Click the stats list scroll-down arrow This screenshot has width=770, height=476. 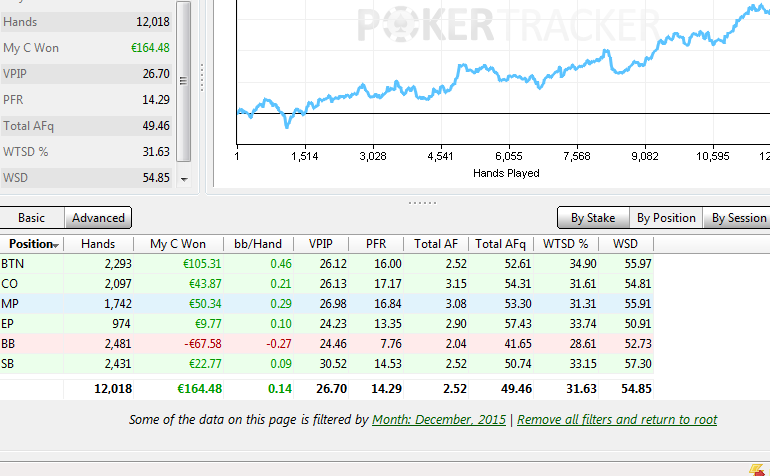(x=184, y=179)
